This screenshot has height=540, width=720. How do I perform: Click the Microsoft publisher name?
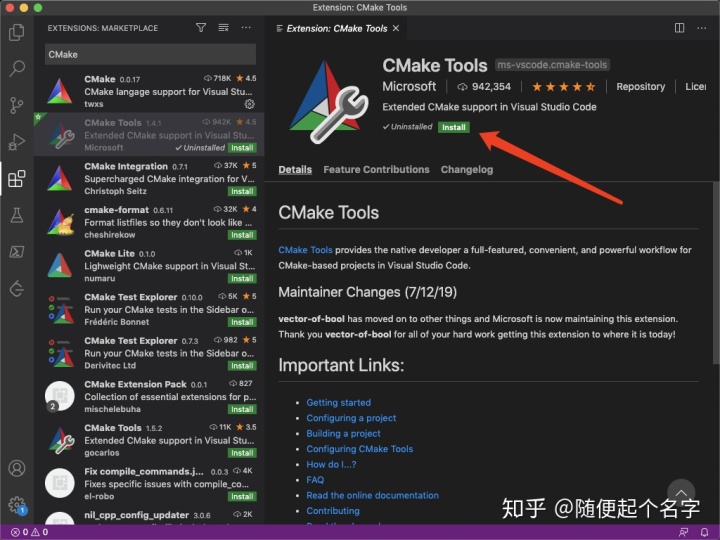click(409, 87)
